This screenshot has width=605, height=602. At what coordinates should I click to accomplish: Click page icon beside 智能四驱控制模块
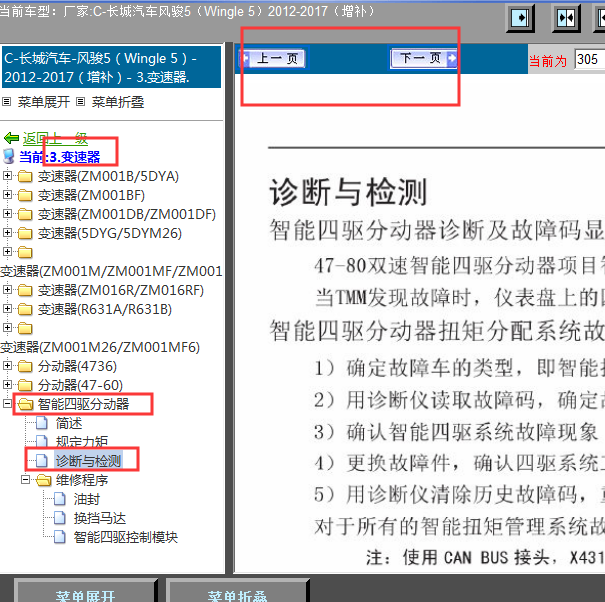[x=60, y=537]
